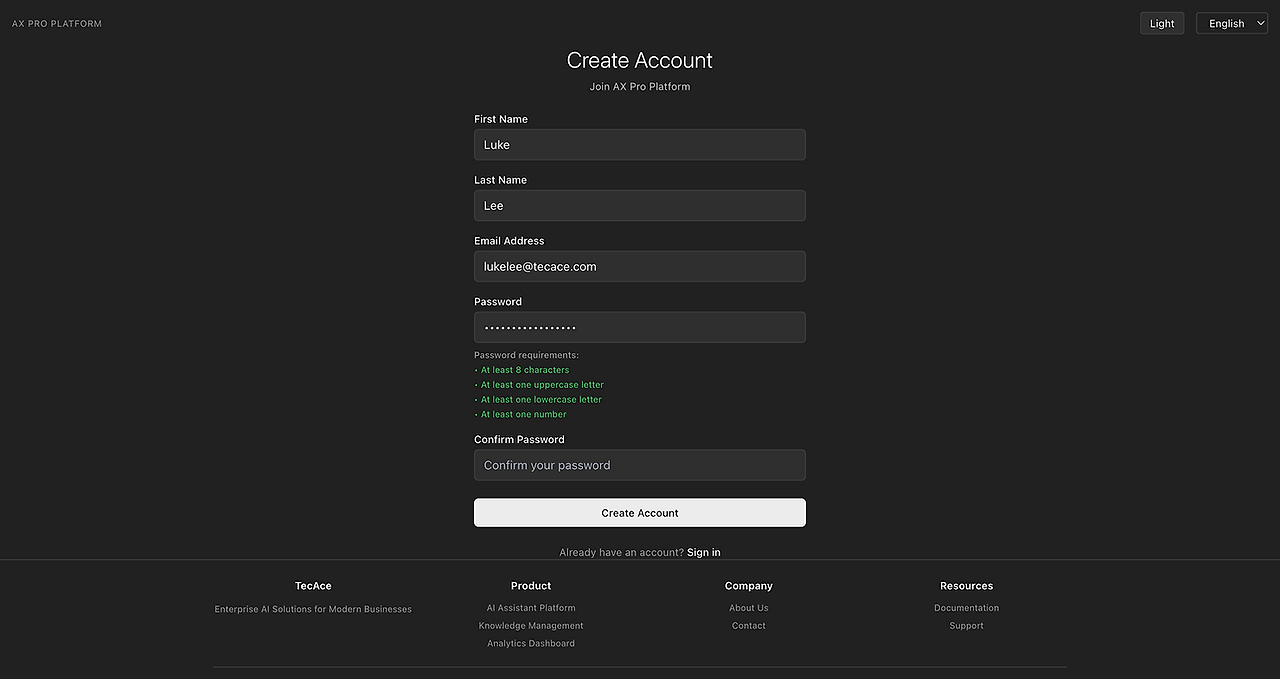Open the Contact footer link
This screenshot has width=1280, height=679.
coord(749,626)
